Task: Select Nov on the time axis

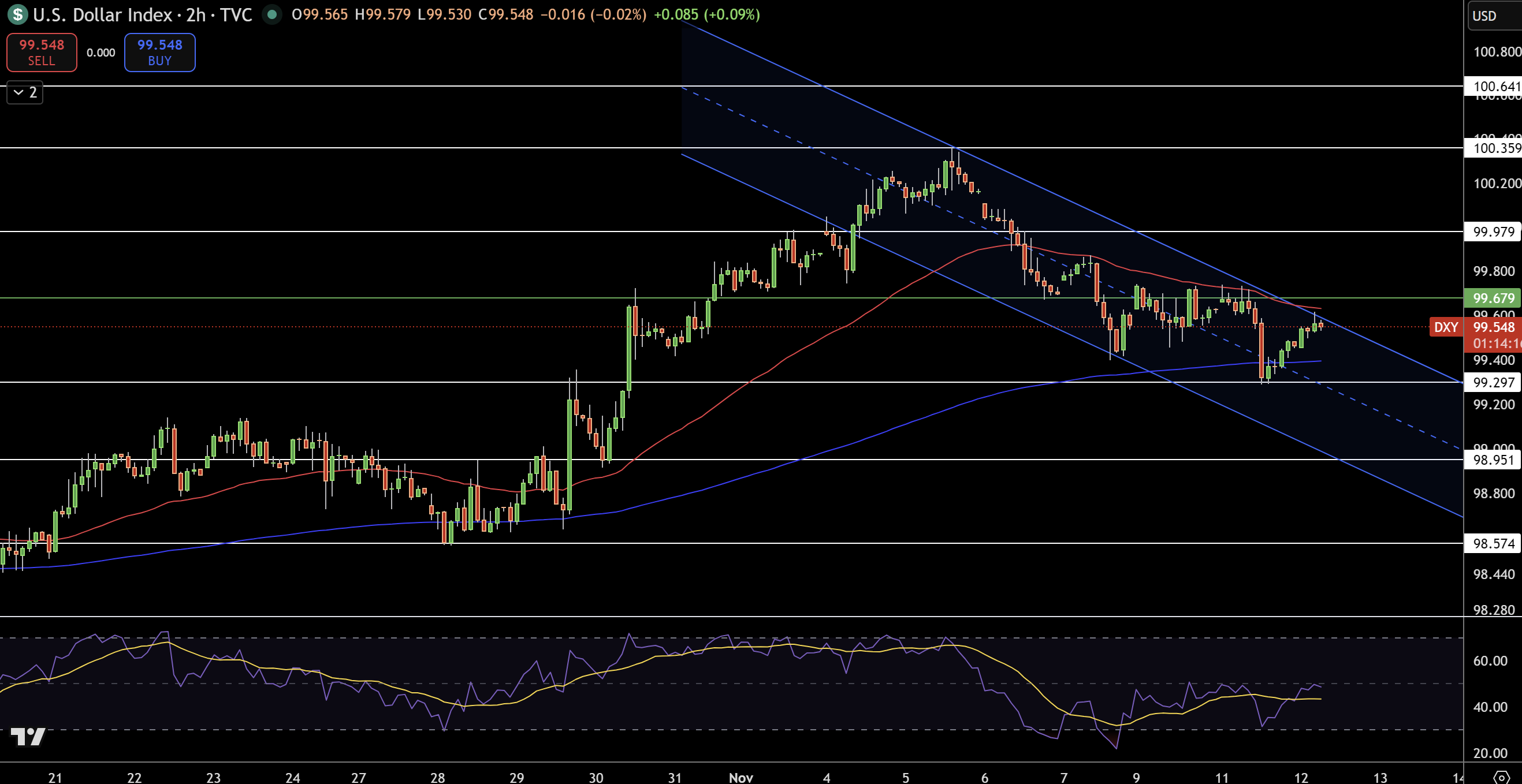Action: (x=740, y=778)
